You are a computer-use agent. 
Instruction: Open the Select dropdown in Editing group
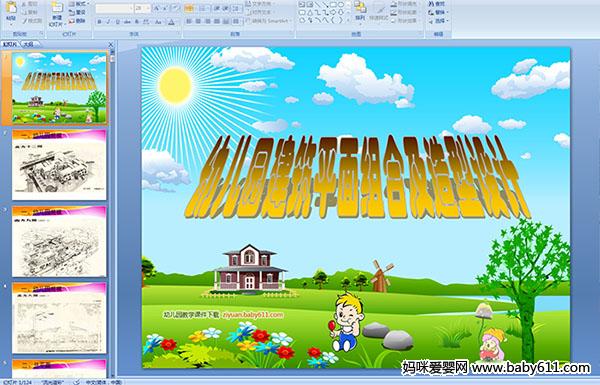[438, 21]
